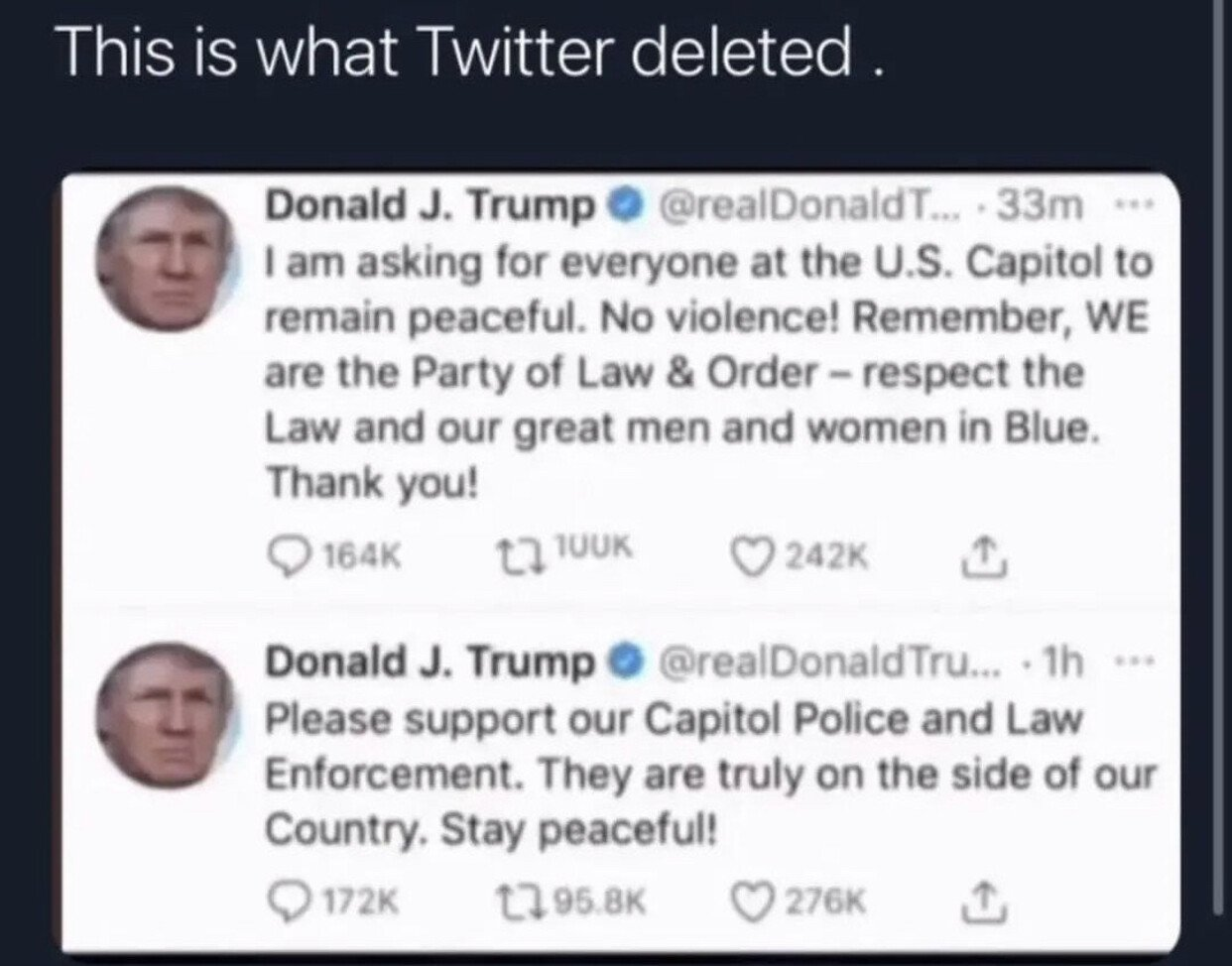Click the Donald J. Trump name on the first tweet
1232x966 pixels.
click(429, 205)
